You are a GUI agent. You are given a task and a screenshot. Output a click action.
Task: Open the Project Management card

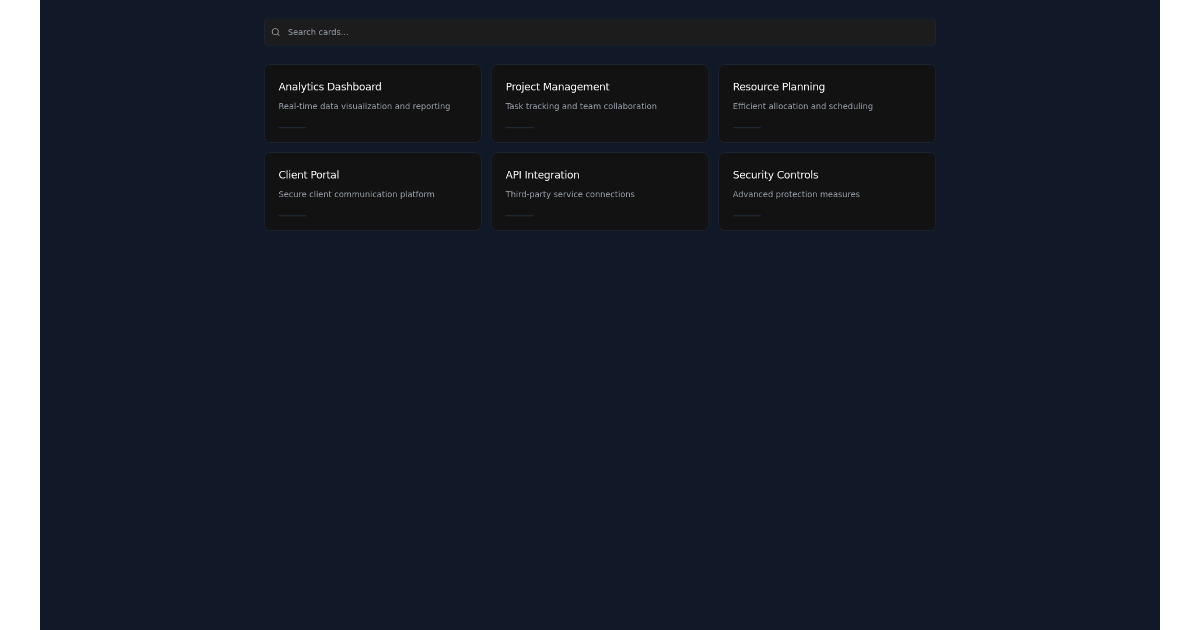point(599,103)
